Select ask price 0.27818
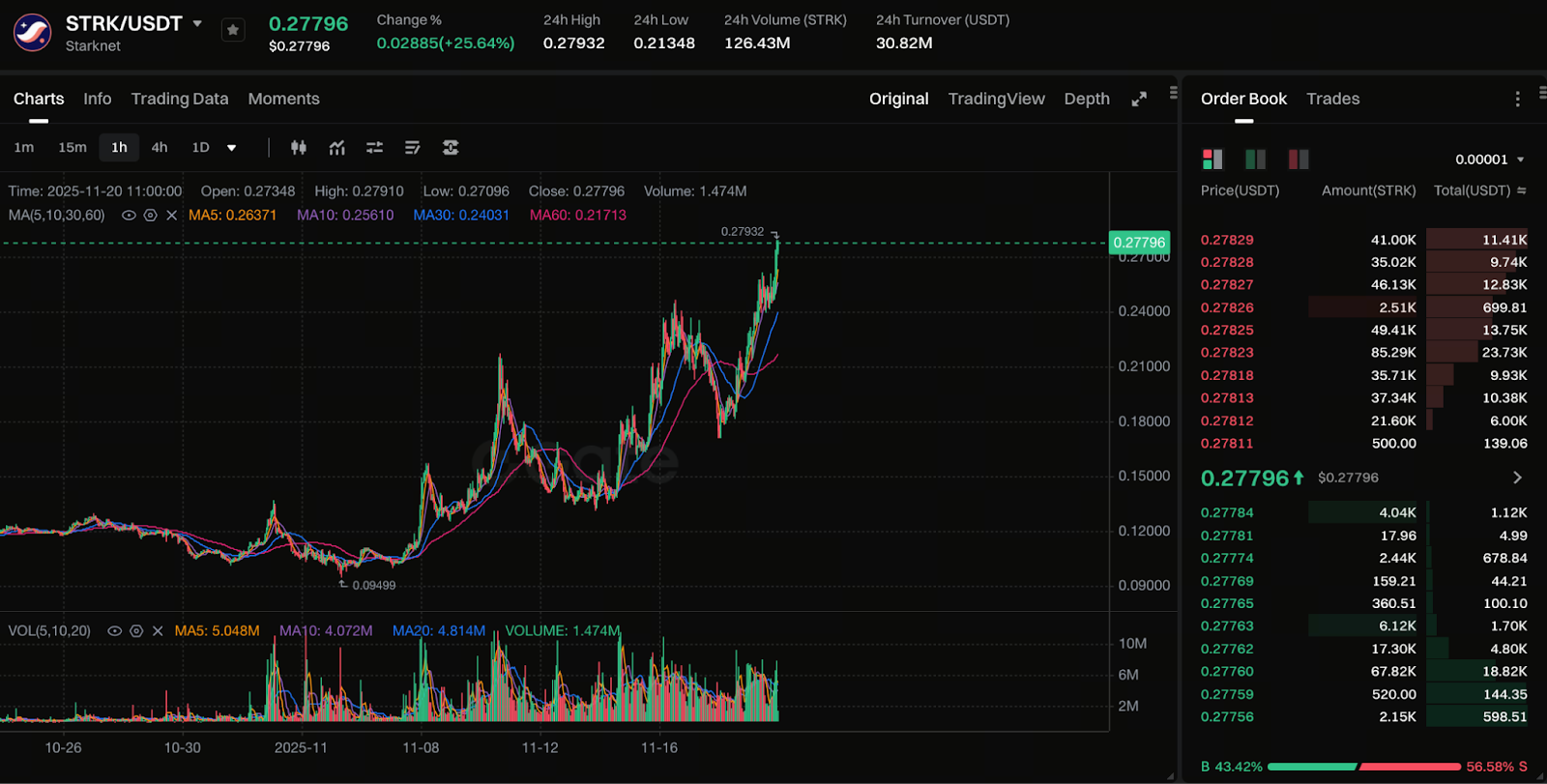The width and height of the screenshot is (1547, 784). tap(1227, 375)
